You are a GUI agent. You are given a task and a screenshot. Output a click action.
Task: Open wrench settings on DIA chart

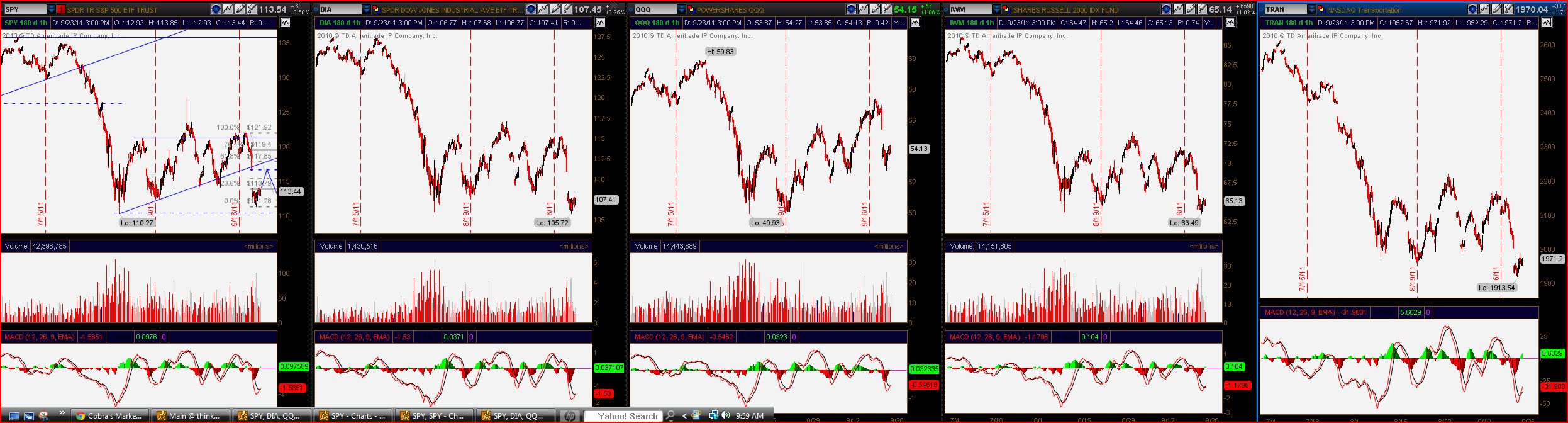[567, 9]
